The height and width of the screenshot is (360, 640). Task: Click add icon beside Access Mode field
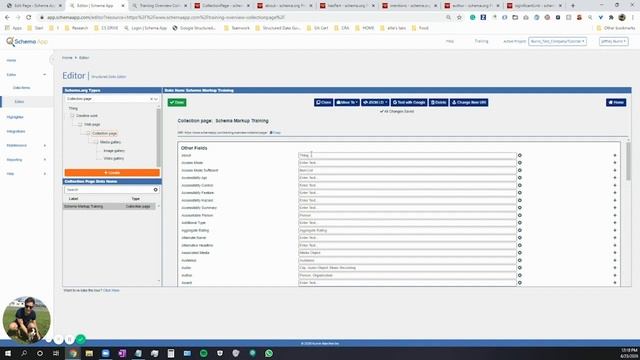coord(520,163)
